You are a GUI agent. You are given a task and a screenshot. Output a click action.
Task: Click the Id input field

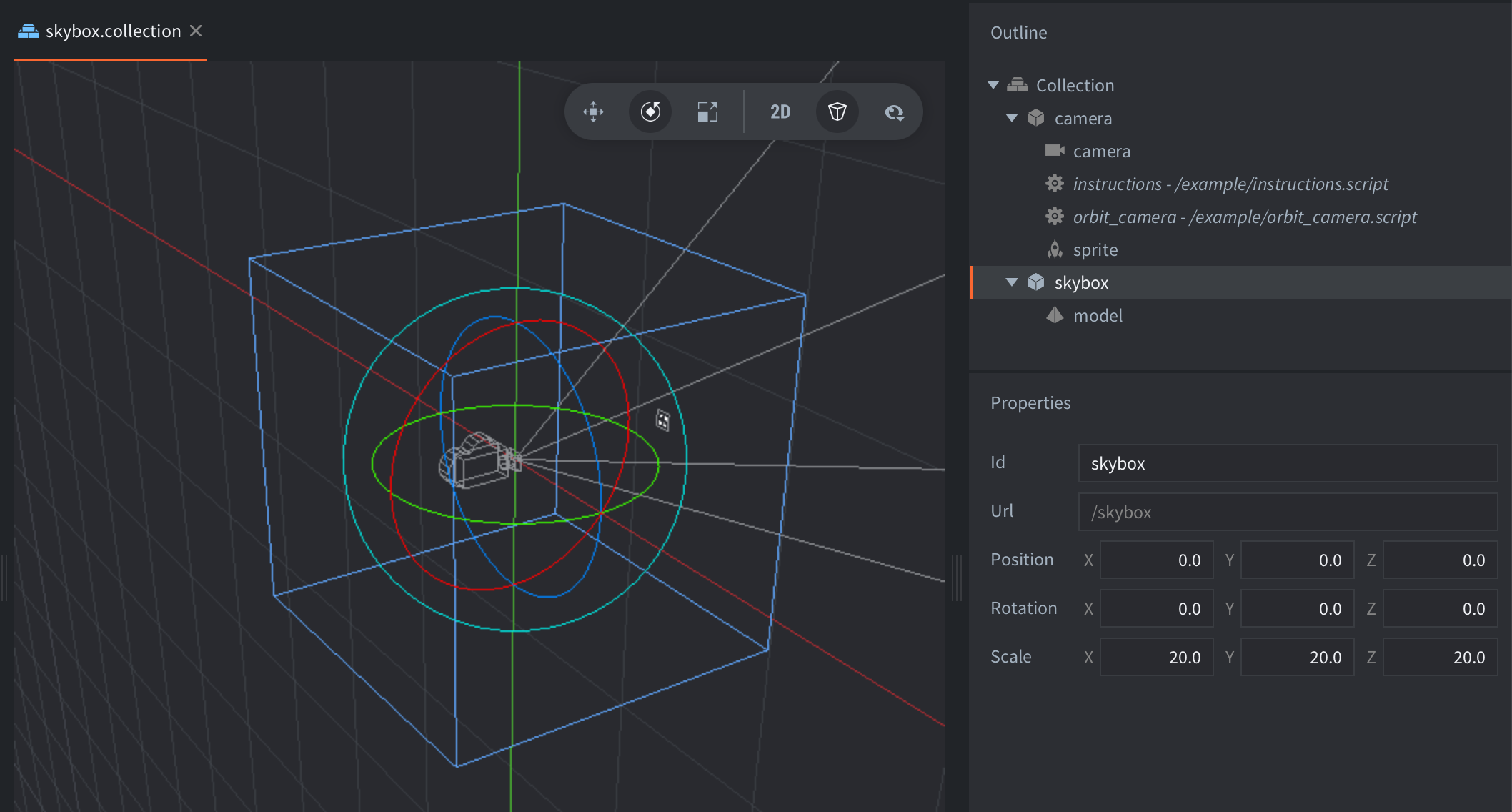[1287, 463]
